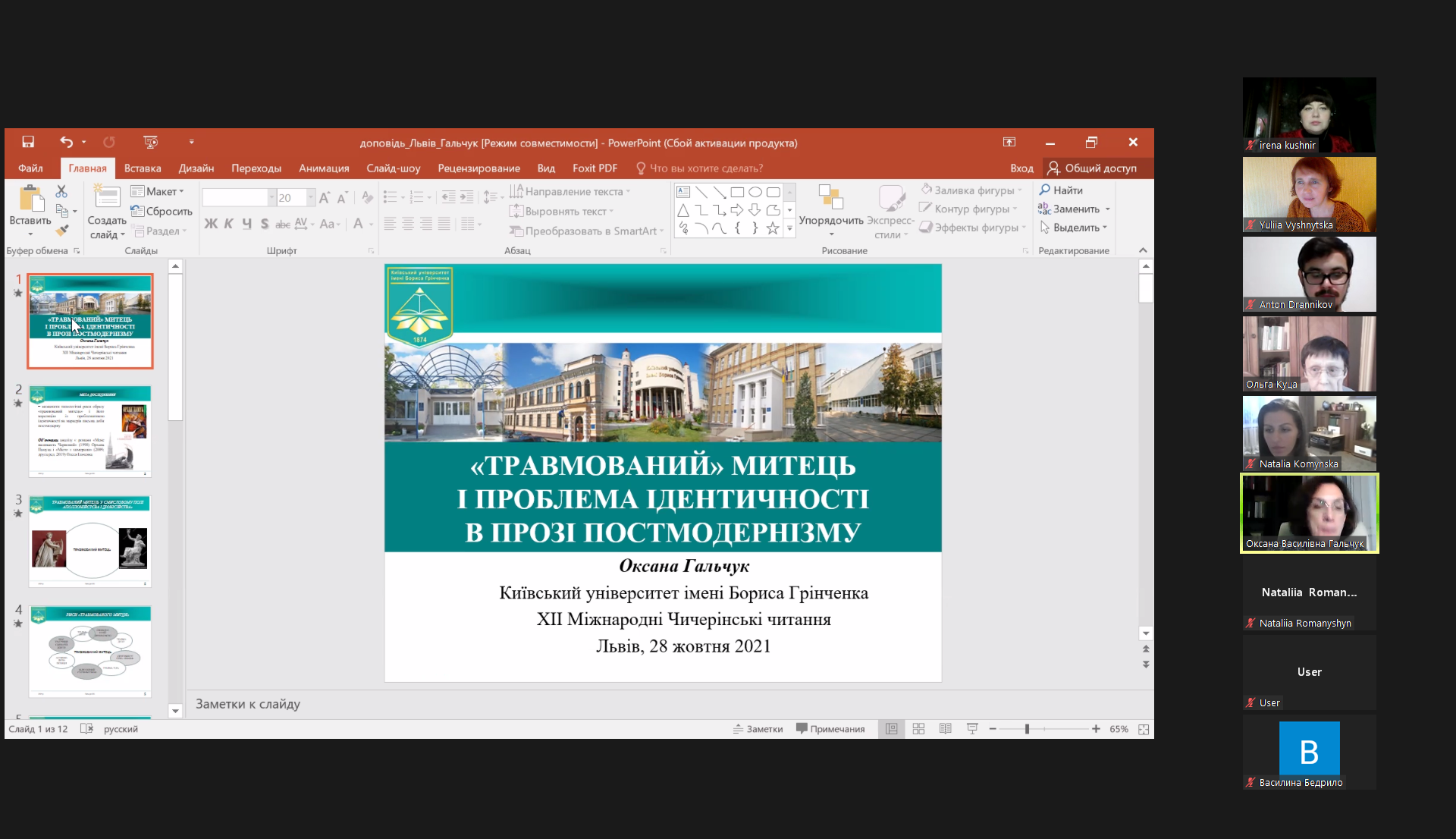Click the slide sorter view icon
This screenshot has height=839, width=1456.
918,729
